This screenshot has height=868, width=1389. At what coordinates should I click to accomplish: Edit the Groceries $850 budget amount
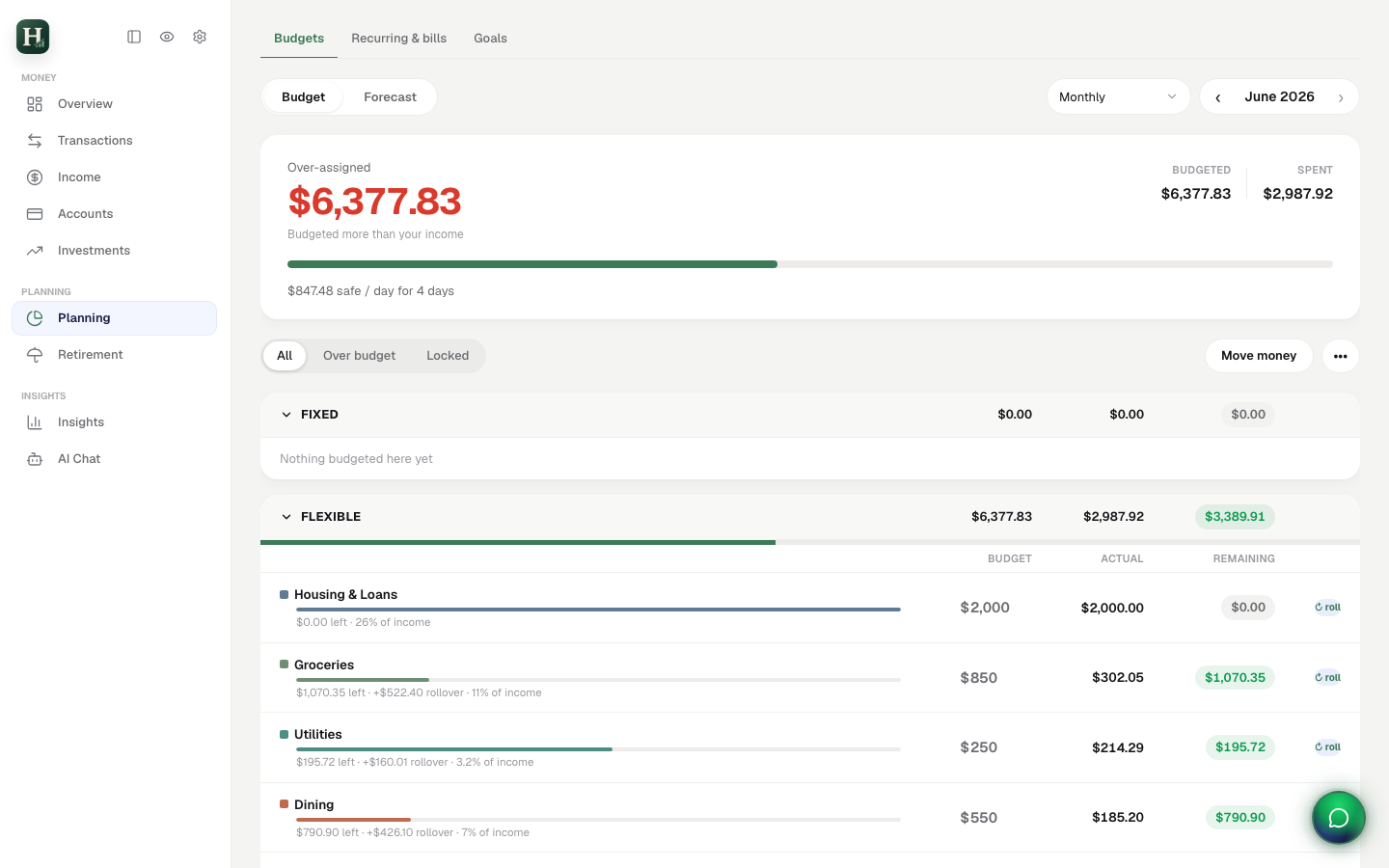(x=979, y=678)
